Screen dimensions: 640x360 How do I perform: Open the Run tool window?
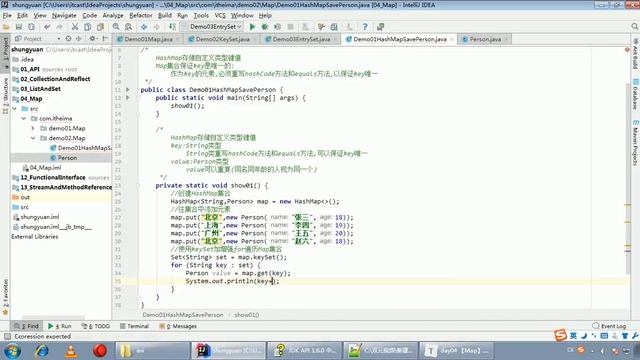(60, 326)
